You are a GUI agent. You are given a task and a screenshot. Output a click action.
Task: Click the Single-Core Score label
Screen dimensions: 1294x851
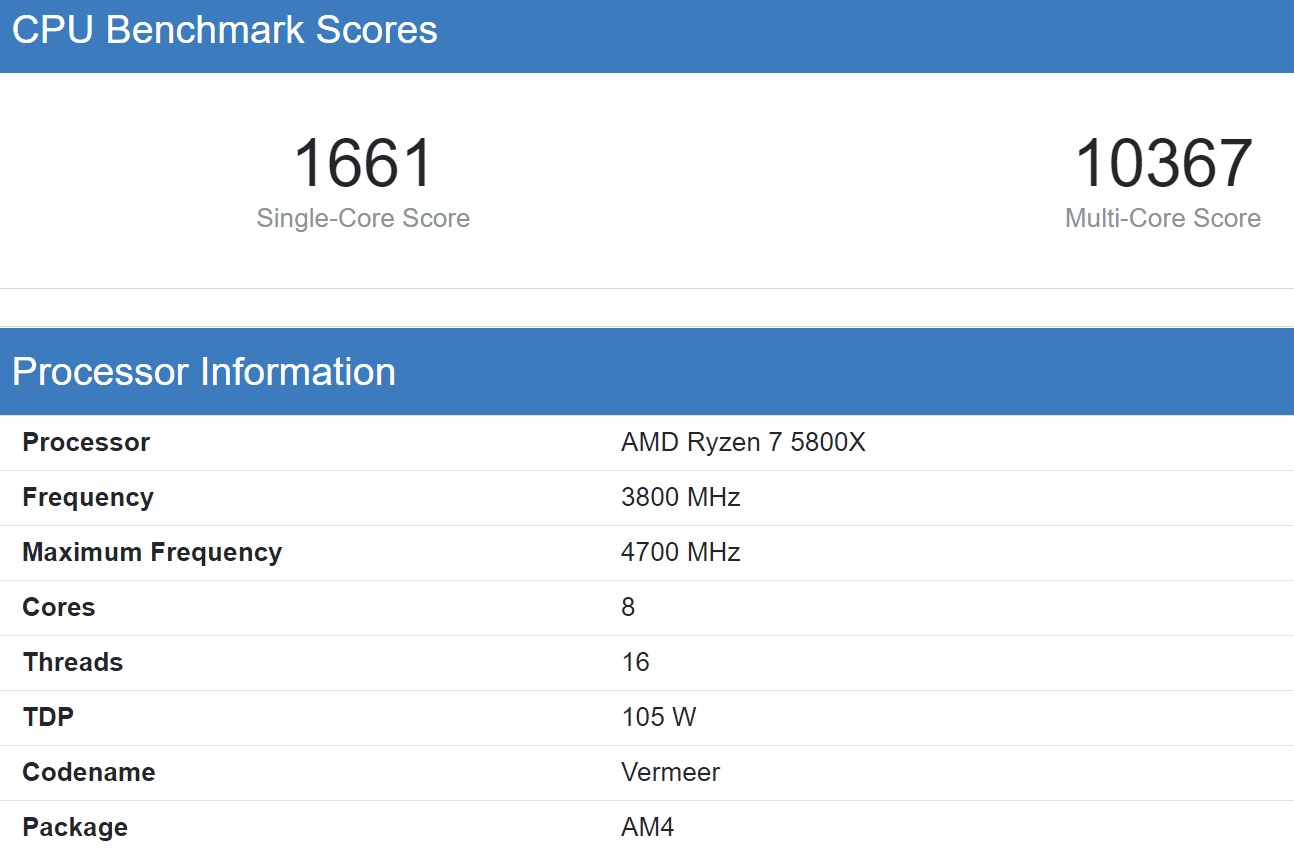pos(363,218)
